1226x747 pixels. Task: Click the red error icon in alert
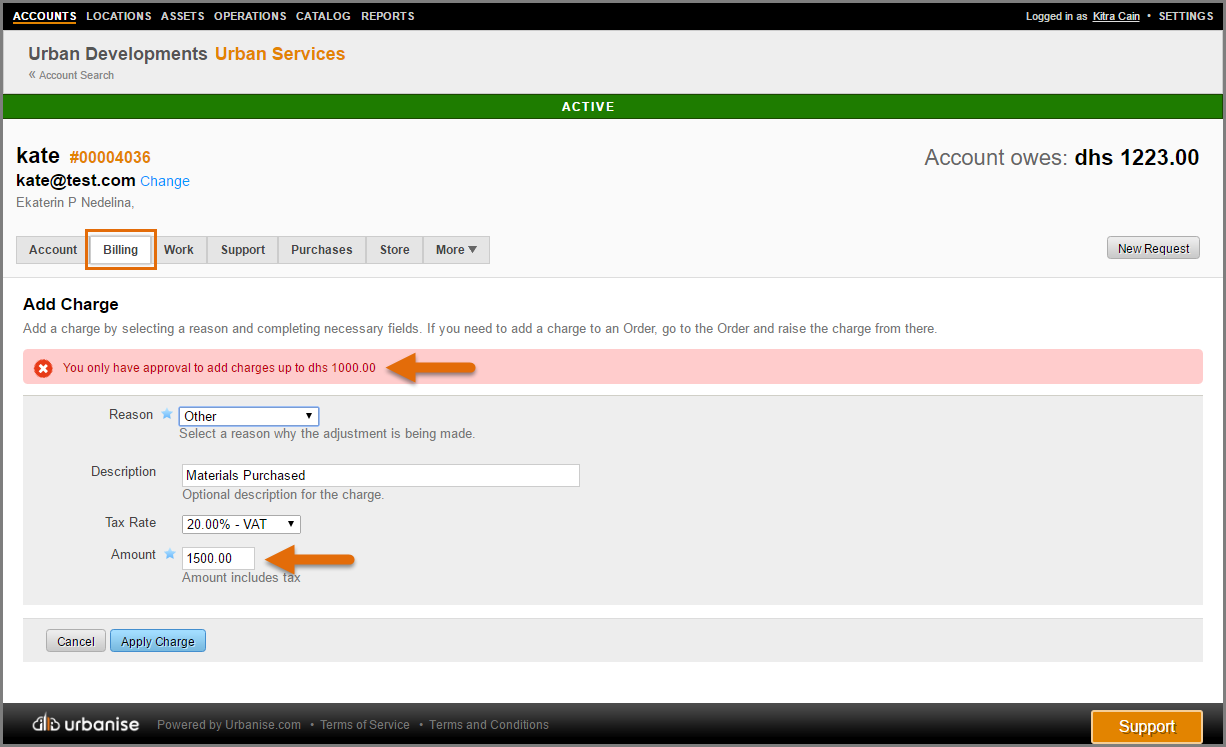43,368
